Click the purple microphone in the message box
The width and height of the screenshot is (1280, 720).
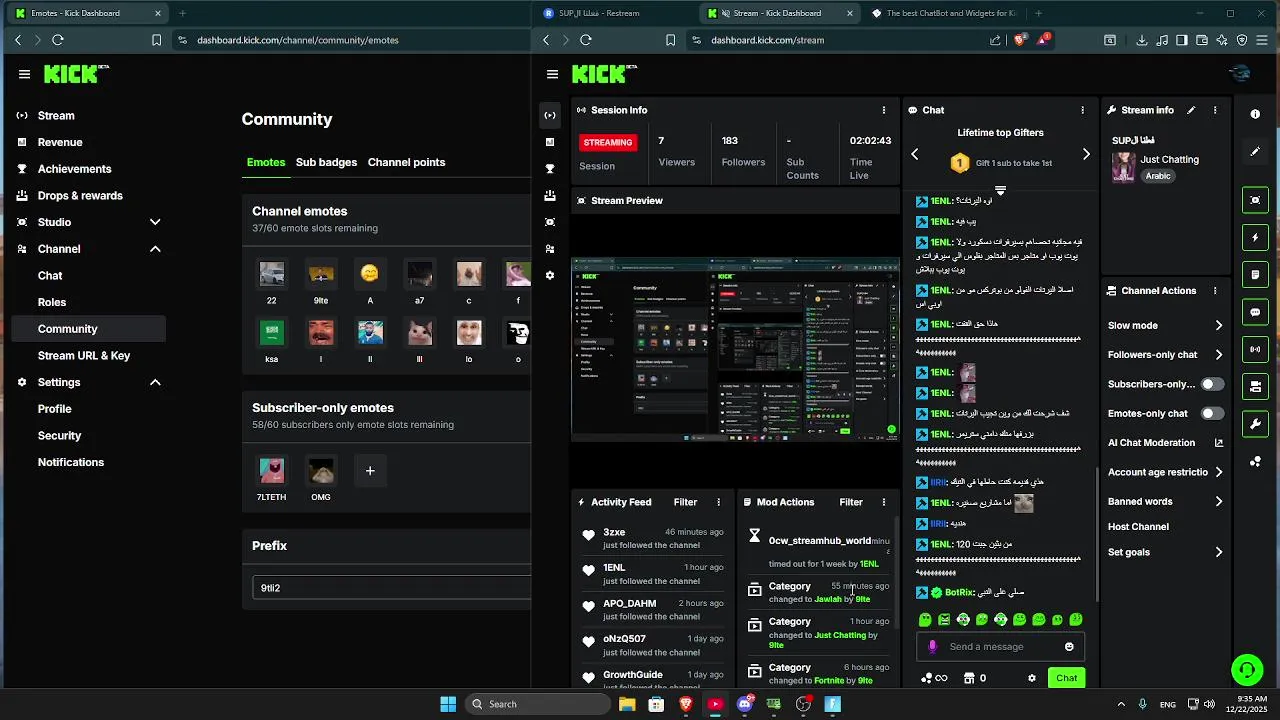click(933, 647)
